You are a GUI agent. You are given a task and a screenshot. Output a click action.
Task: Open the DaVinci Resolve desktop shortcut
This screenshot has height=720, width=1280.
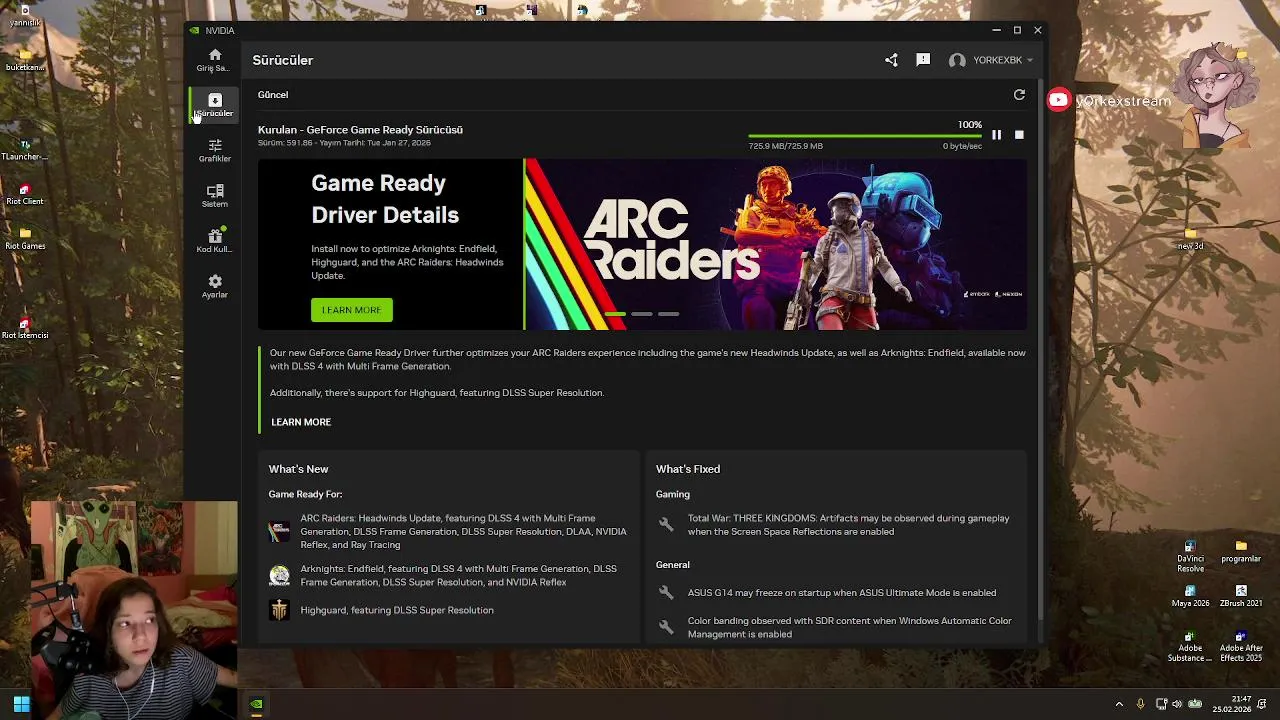[1190, 557]
